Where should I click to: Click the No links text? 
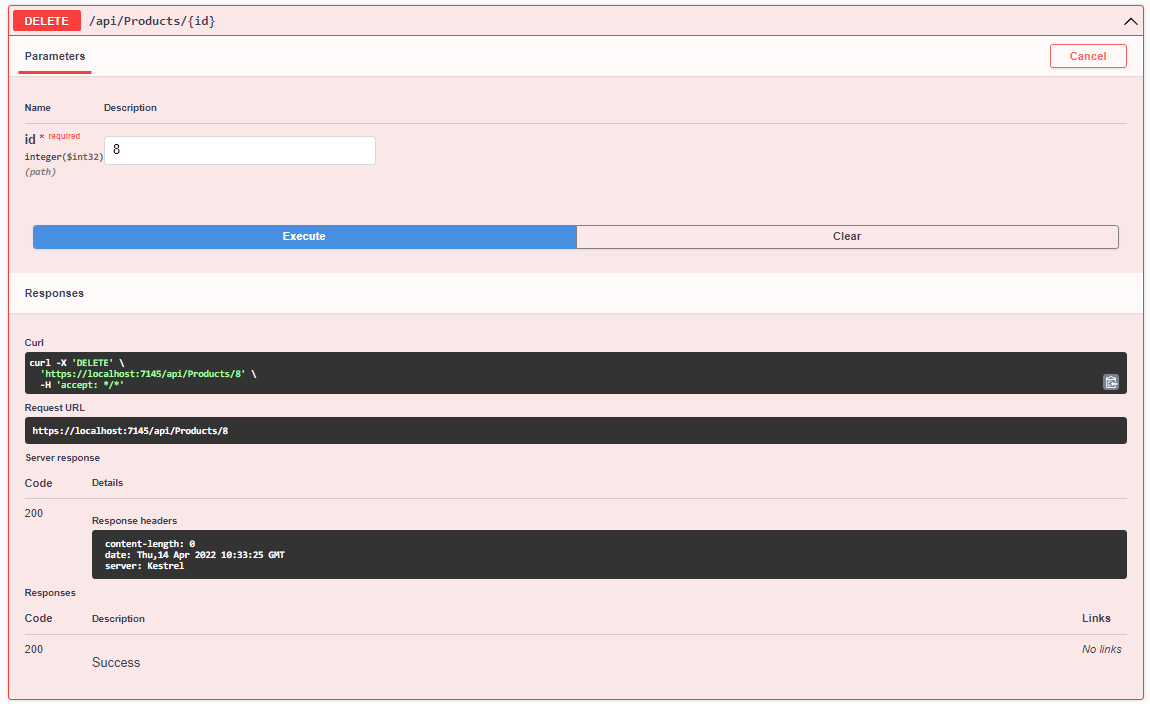[1102, 650]
